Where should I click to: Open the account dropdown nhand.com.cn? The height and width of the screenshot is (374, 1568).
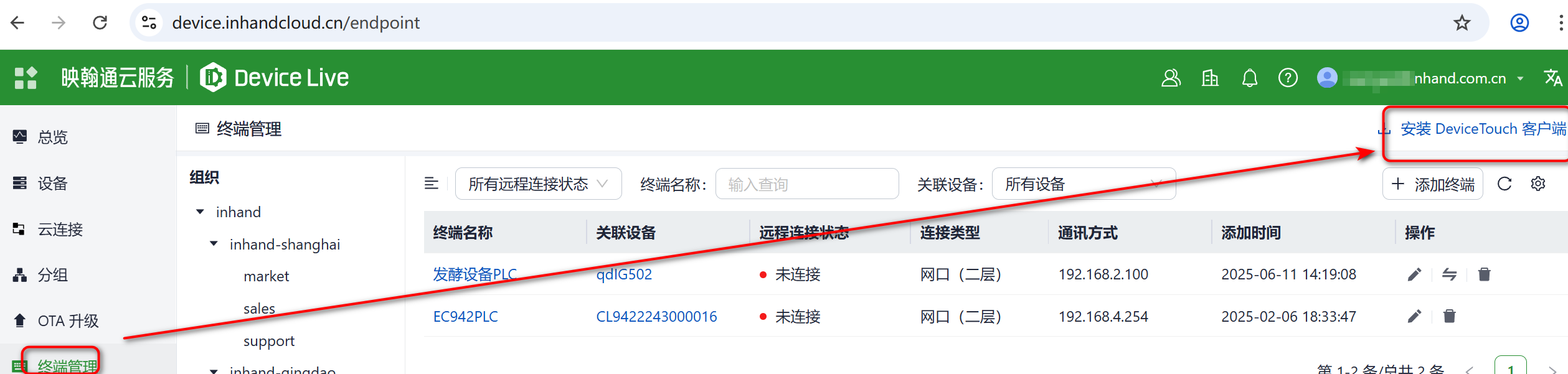tap(1422, 78)
